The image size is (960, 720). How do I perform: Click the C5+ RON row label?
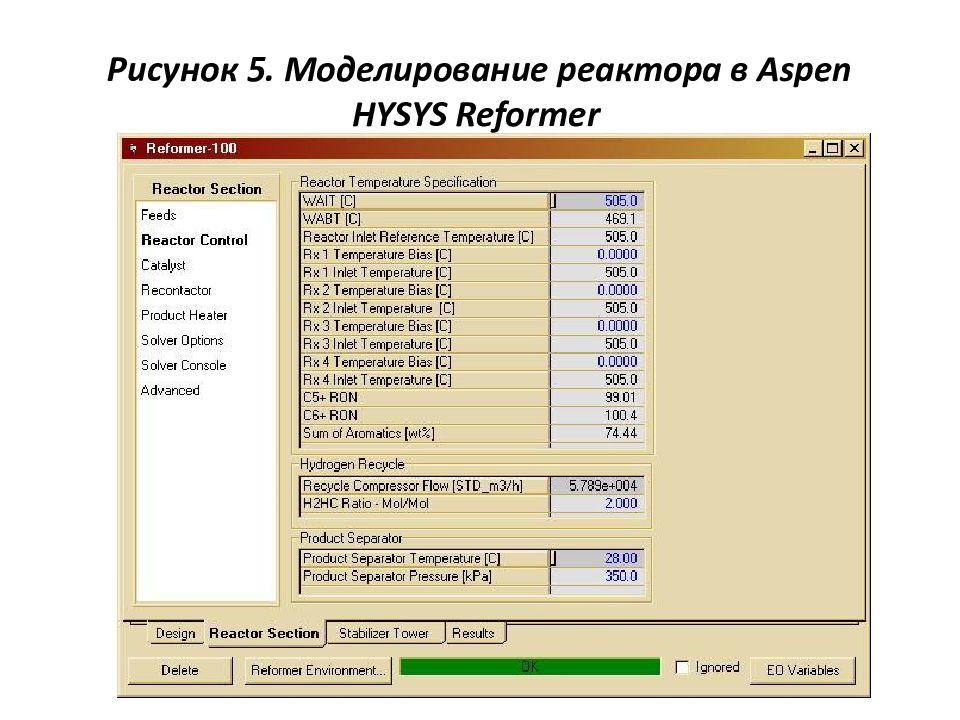pyautogui.click(x=330, y=397)
